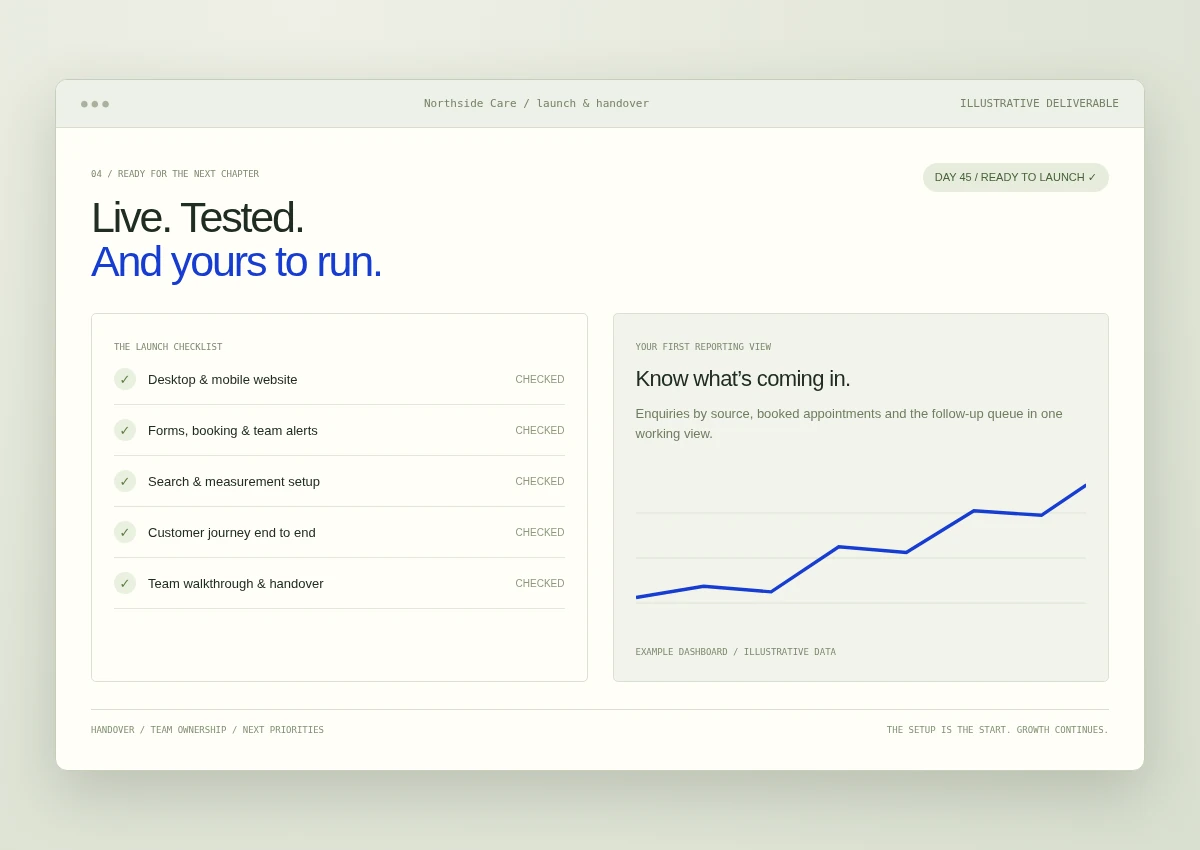The height and width of the screenshot is (850, 1200).
Task: Click the checkmark beside Forms, booking & team alerts
Action: (x=125, y=430)
